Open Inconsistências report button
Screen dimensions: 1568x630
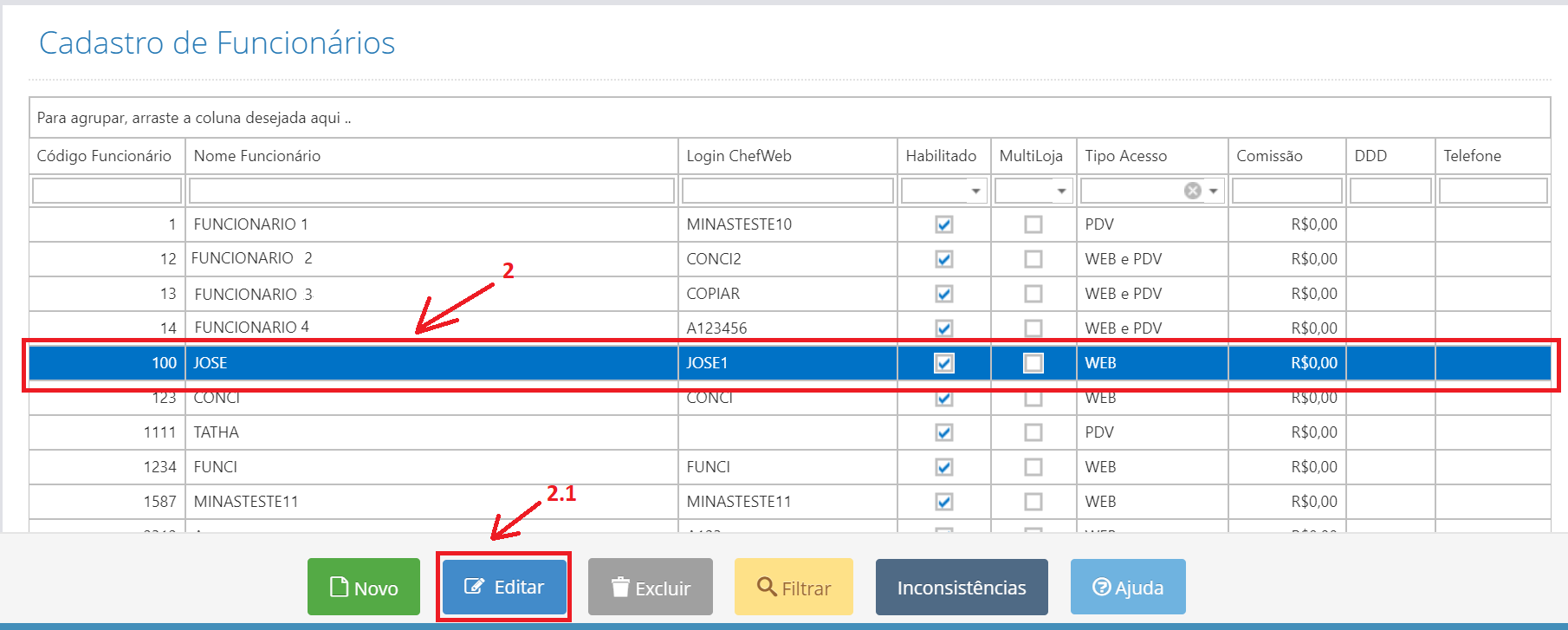click(x=962, y=587)
